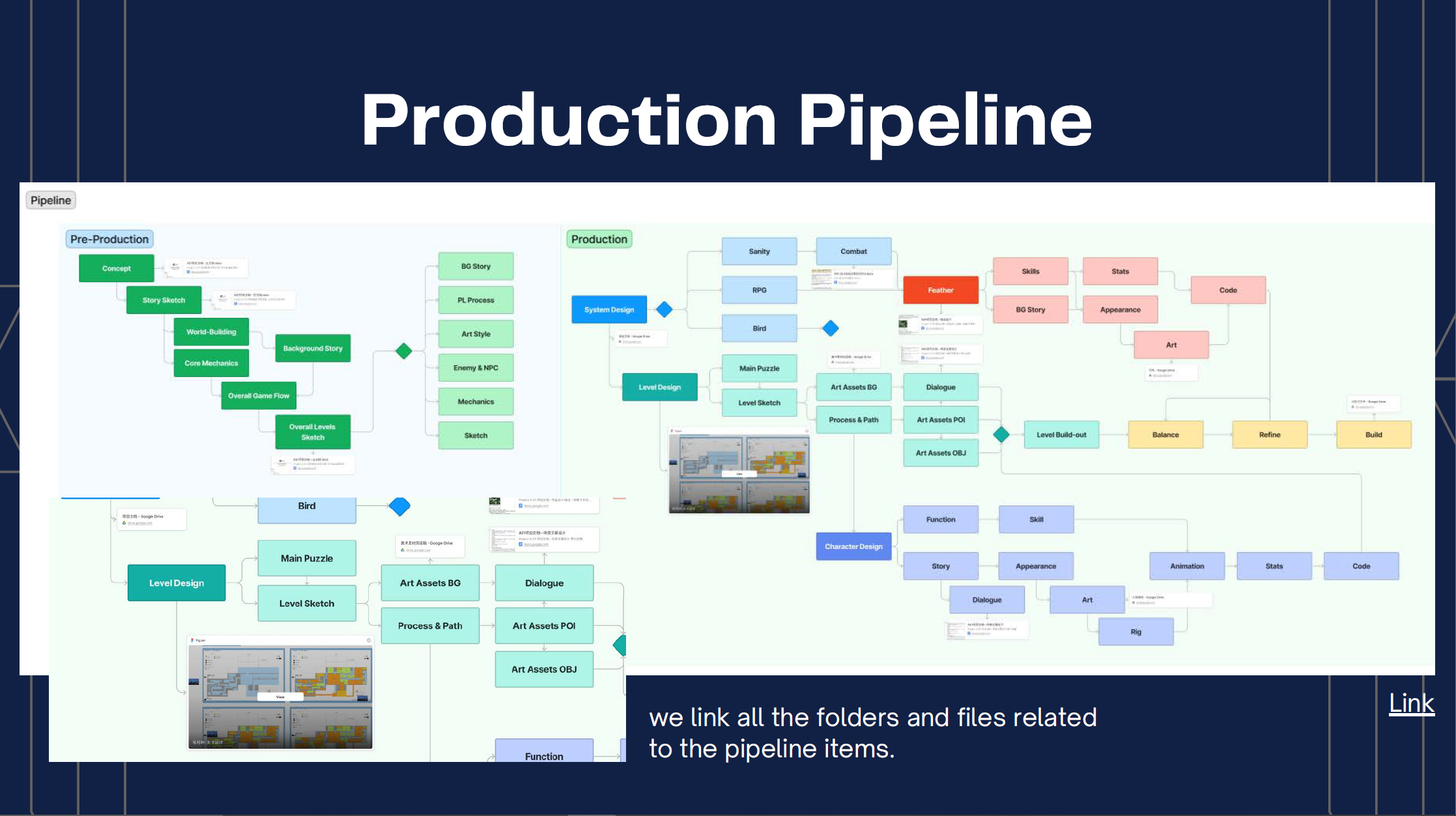Click the yellow Balance node
This screenshot has width=1456, height=816.
[1165, 434]
